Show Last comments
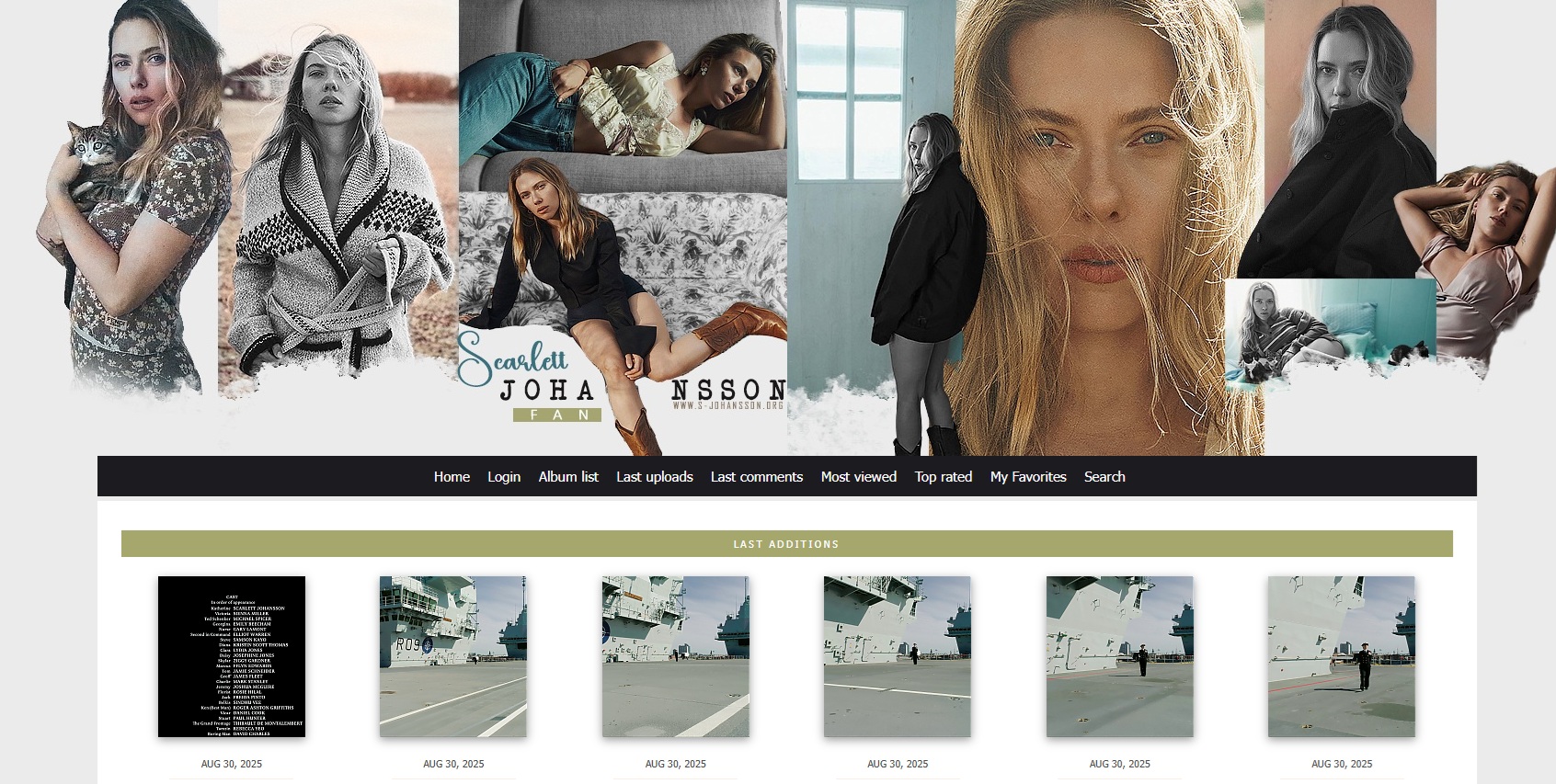 pos(756,477)
